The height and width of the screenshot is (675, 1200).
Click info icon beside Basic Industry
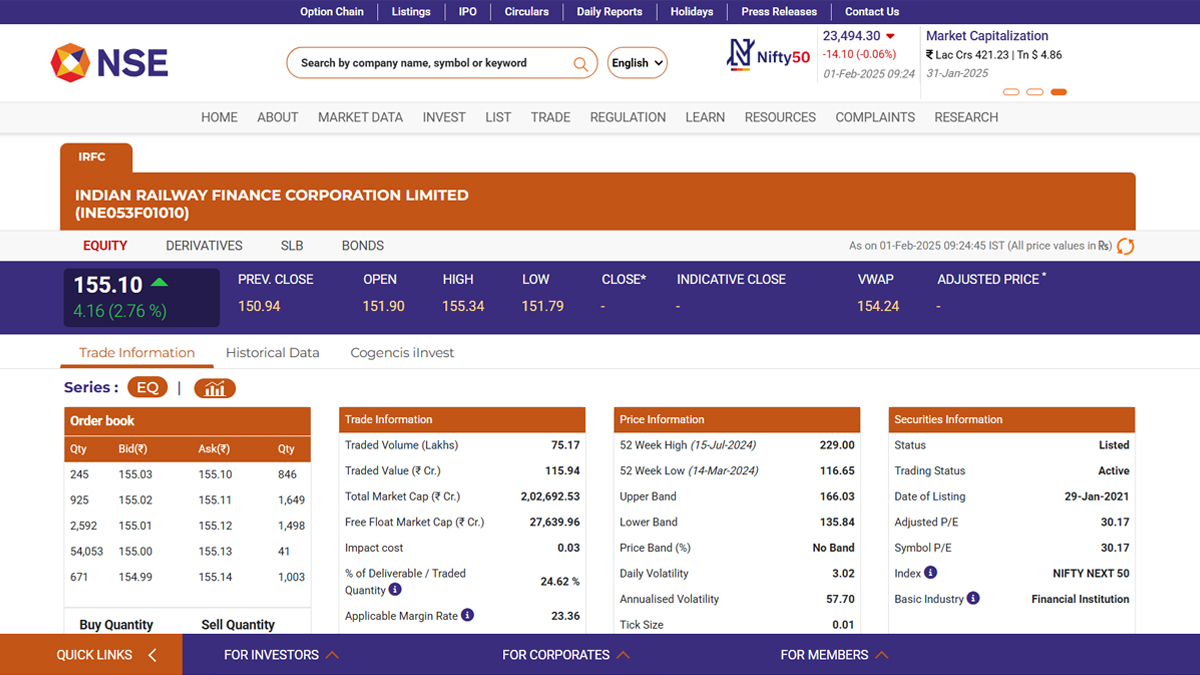coord(973,598)
